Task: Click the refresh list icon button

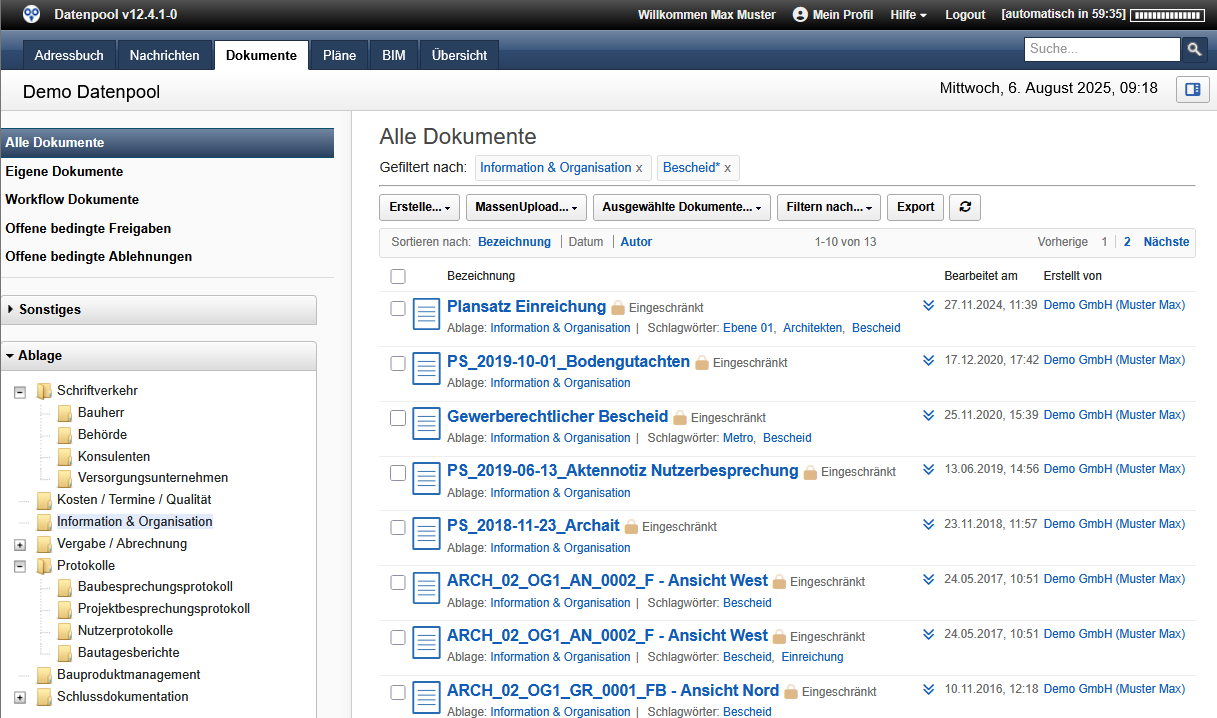Action: pyautogui.click(x=964, y=207)
